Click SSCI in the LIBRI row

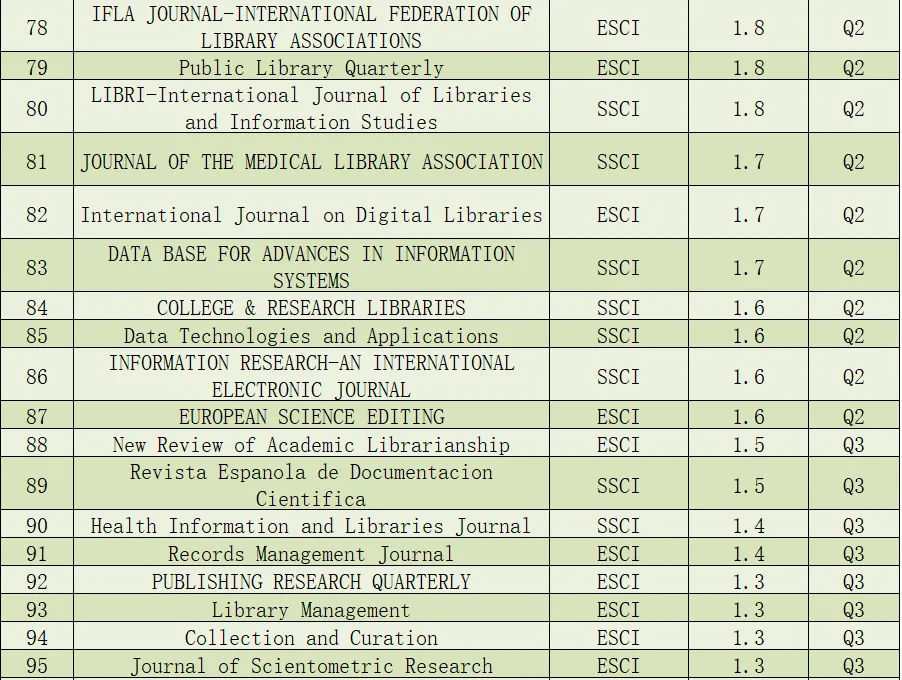tap(618, 109)
